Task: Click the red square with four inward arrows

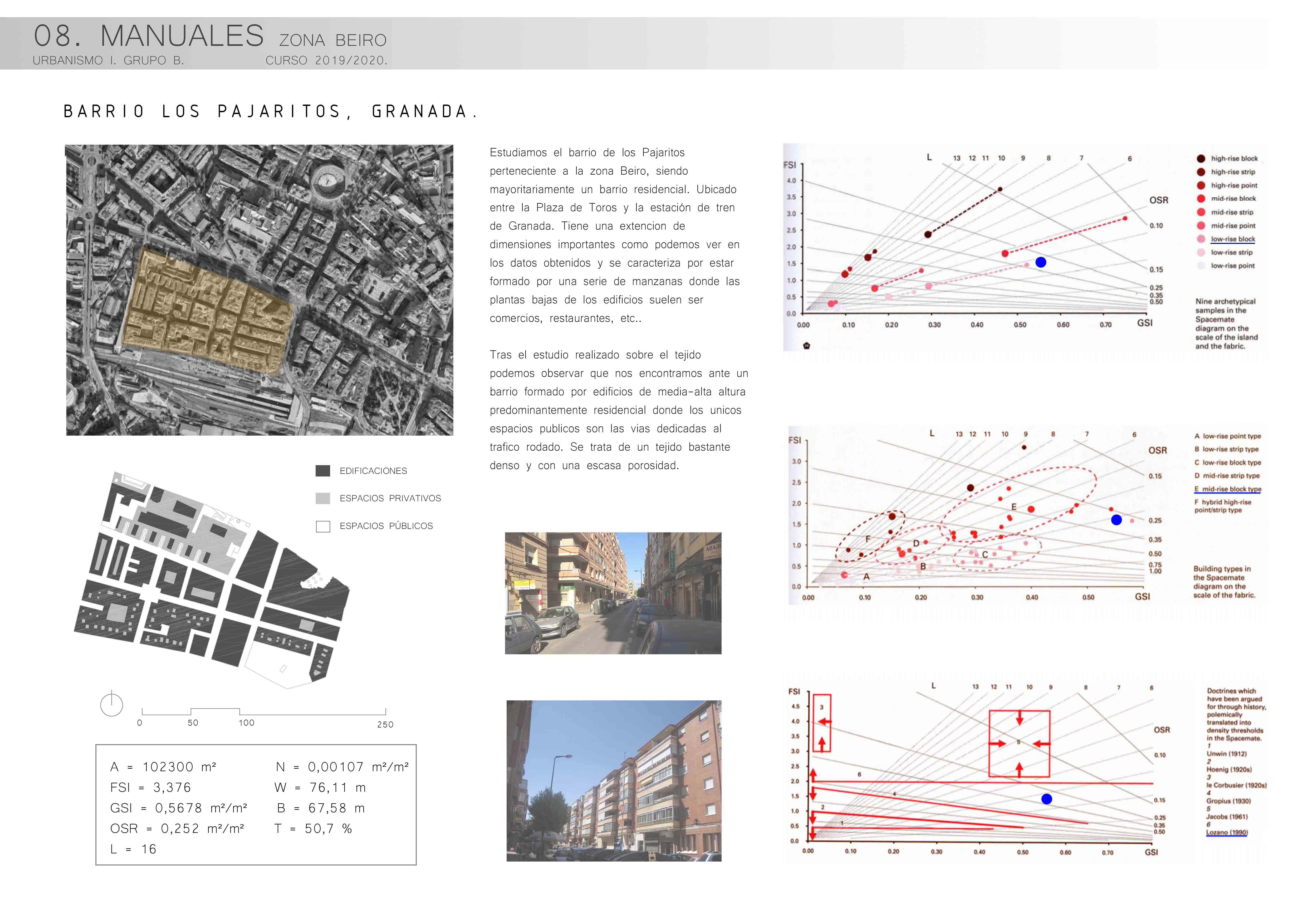Action: [x=1019, y=744]
